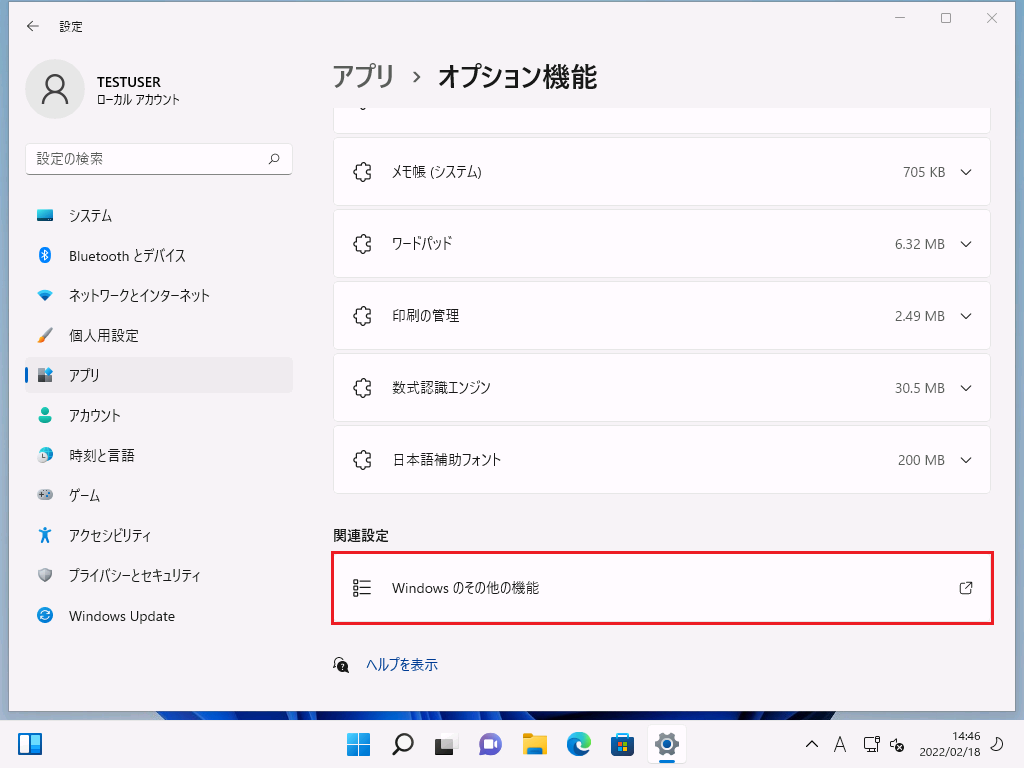Open 個人用設定 personalization page

[103, 336]
